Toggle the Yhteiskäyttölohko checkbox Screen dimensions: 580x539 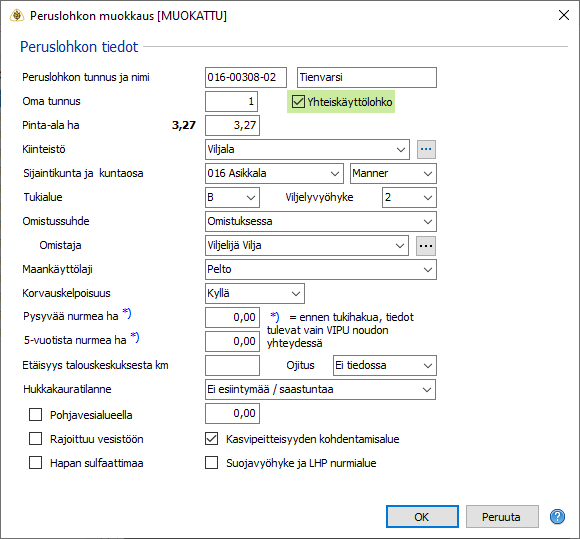click(298, 101)
